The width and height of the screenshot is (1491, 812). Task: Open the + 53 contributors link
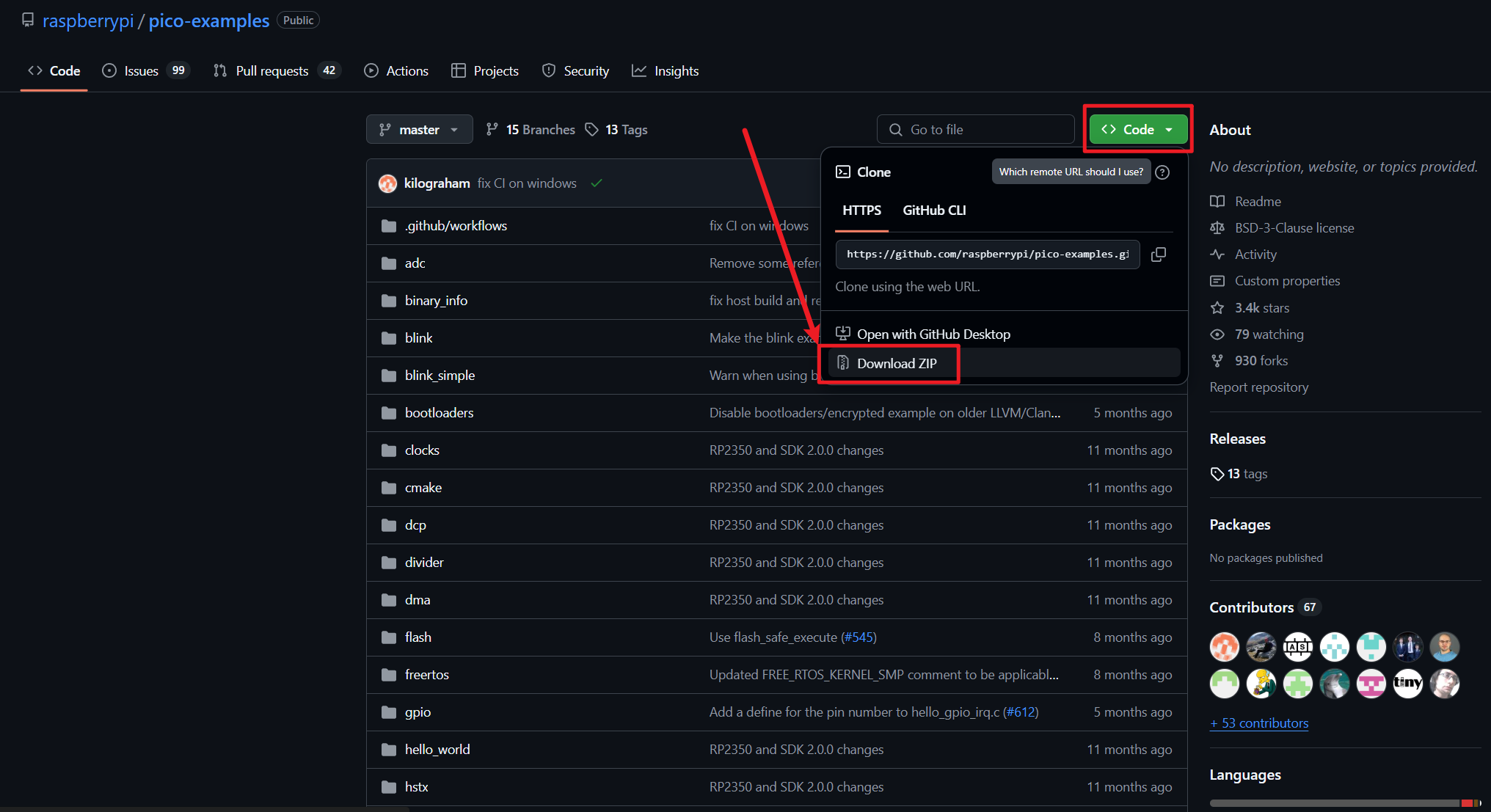tap(1259, 723)
